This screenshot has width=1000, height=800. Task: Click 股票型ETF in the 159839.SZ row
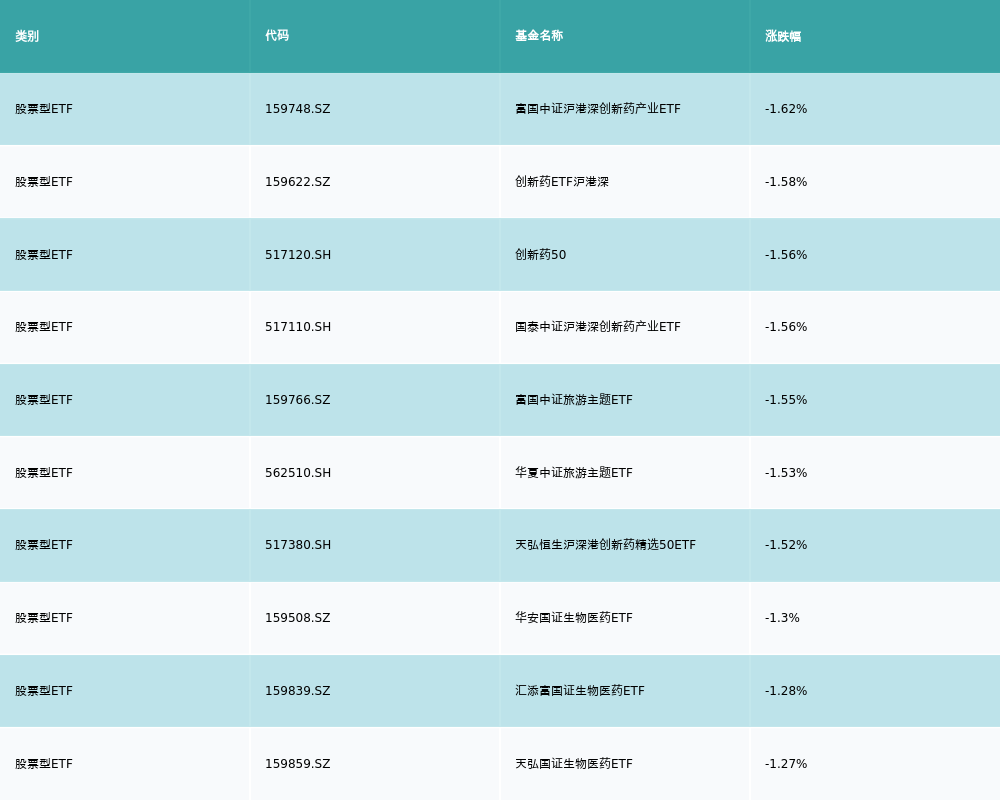(44, 691)
